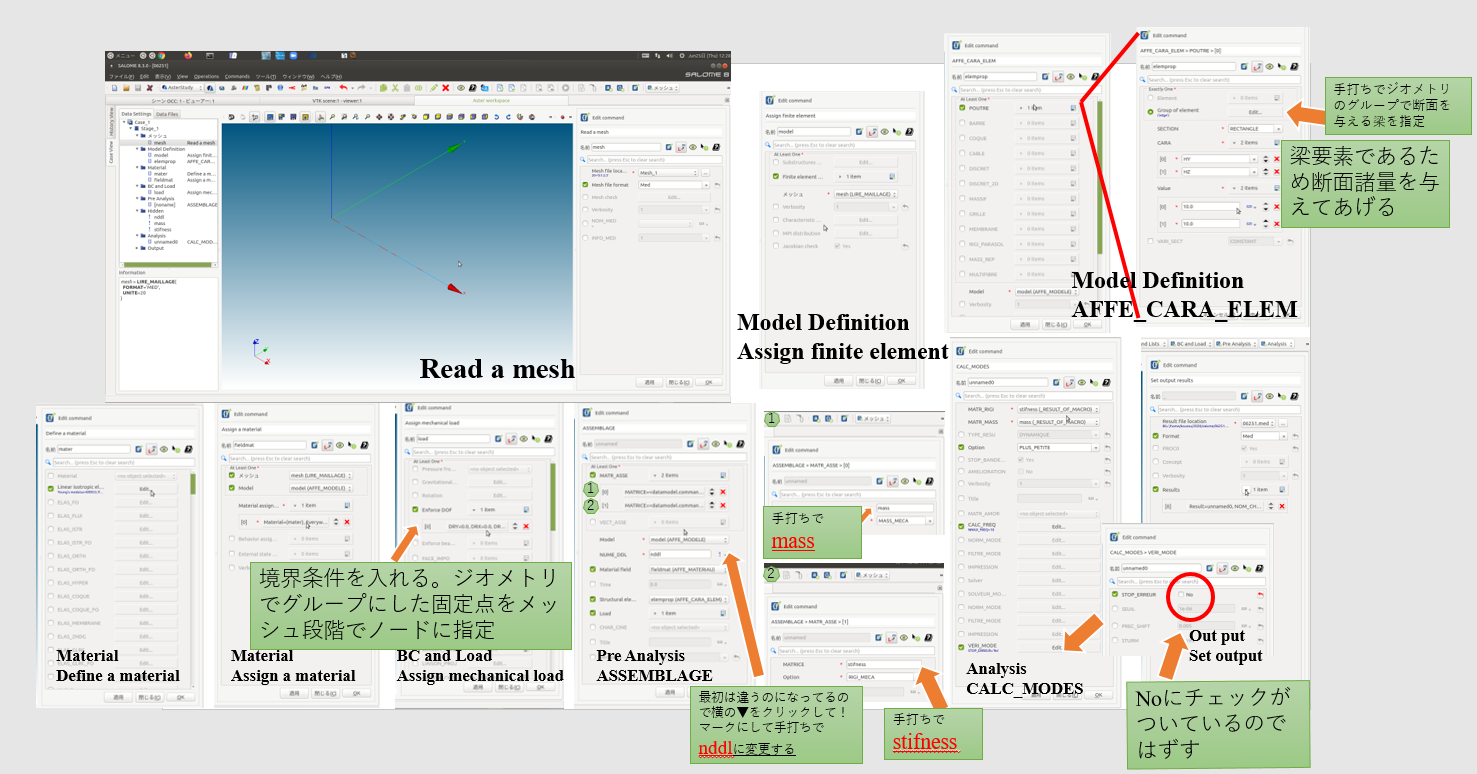
Task: Toggle the Material field checkbox in ASSEMBLAGE window
Action: [x=593, y=569]
